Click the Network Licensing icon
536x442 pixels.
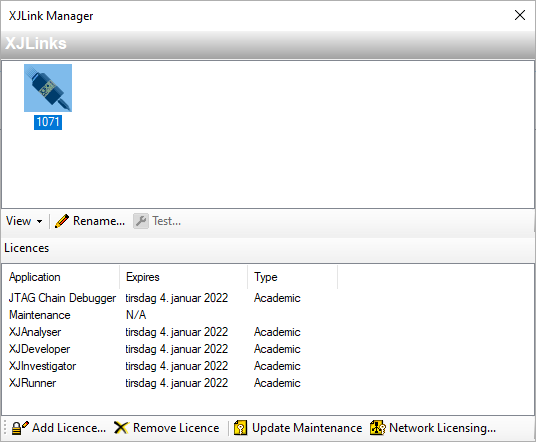[378, 428]
